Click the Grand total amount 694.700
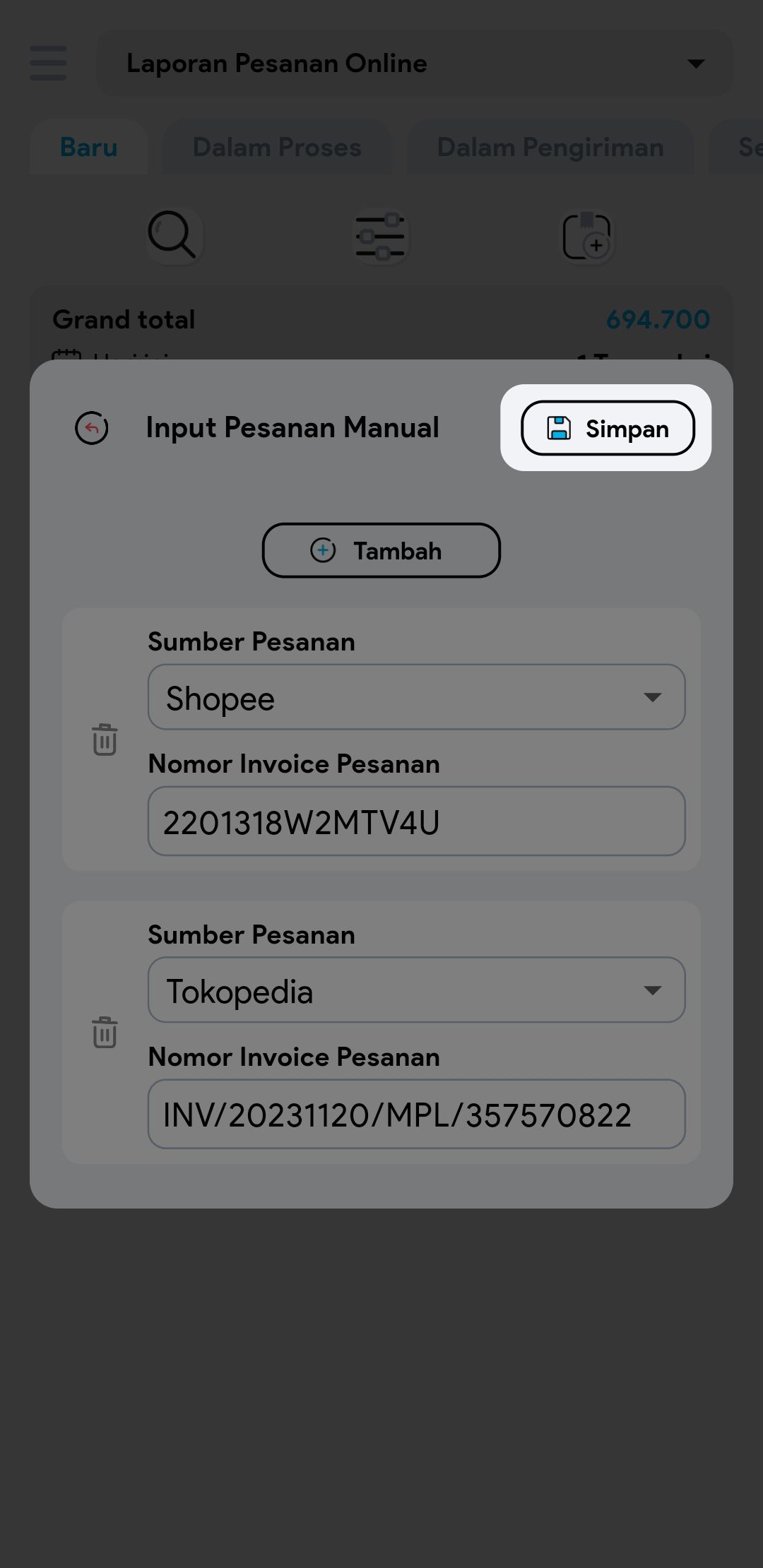The image size is (763, 1568). pos(658,320)
